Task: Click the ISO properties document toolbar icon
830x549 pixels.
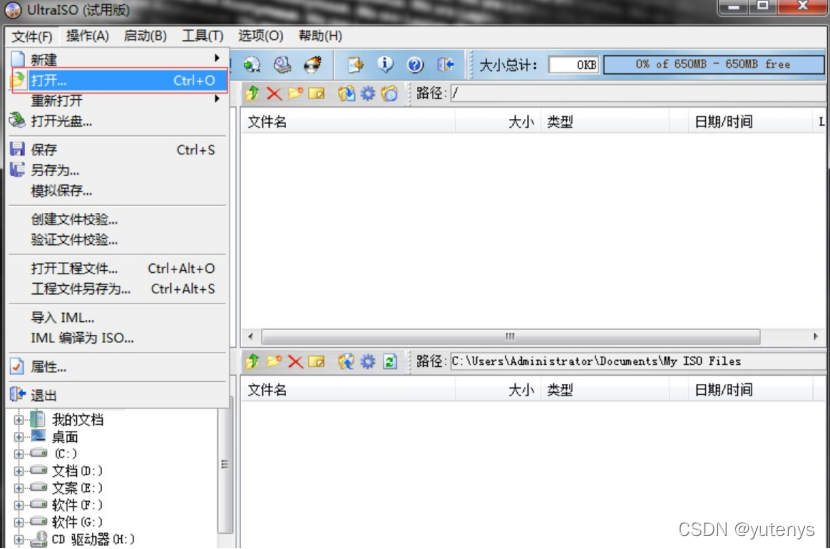Action: pos(356,65)
